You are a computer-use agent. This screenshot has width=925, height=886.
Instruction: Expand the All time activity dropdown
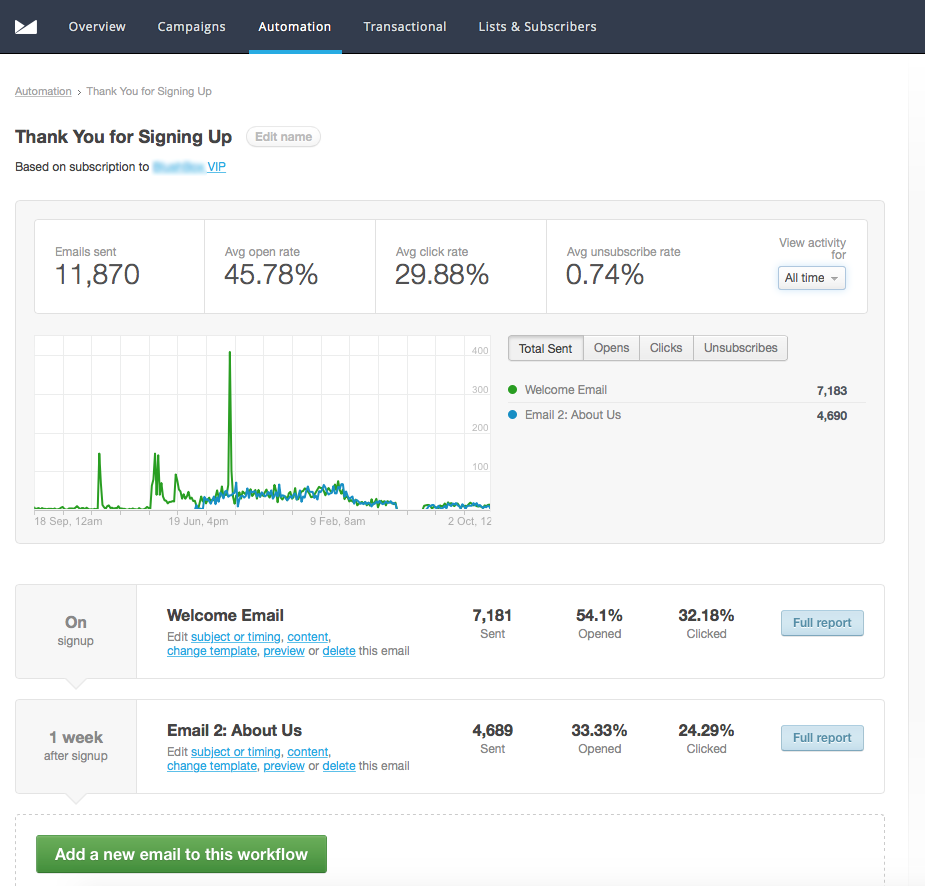tap(811, 278)
